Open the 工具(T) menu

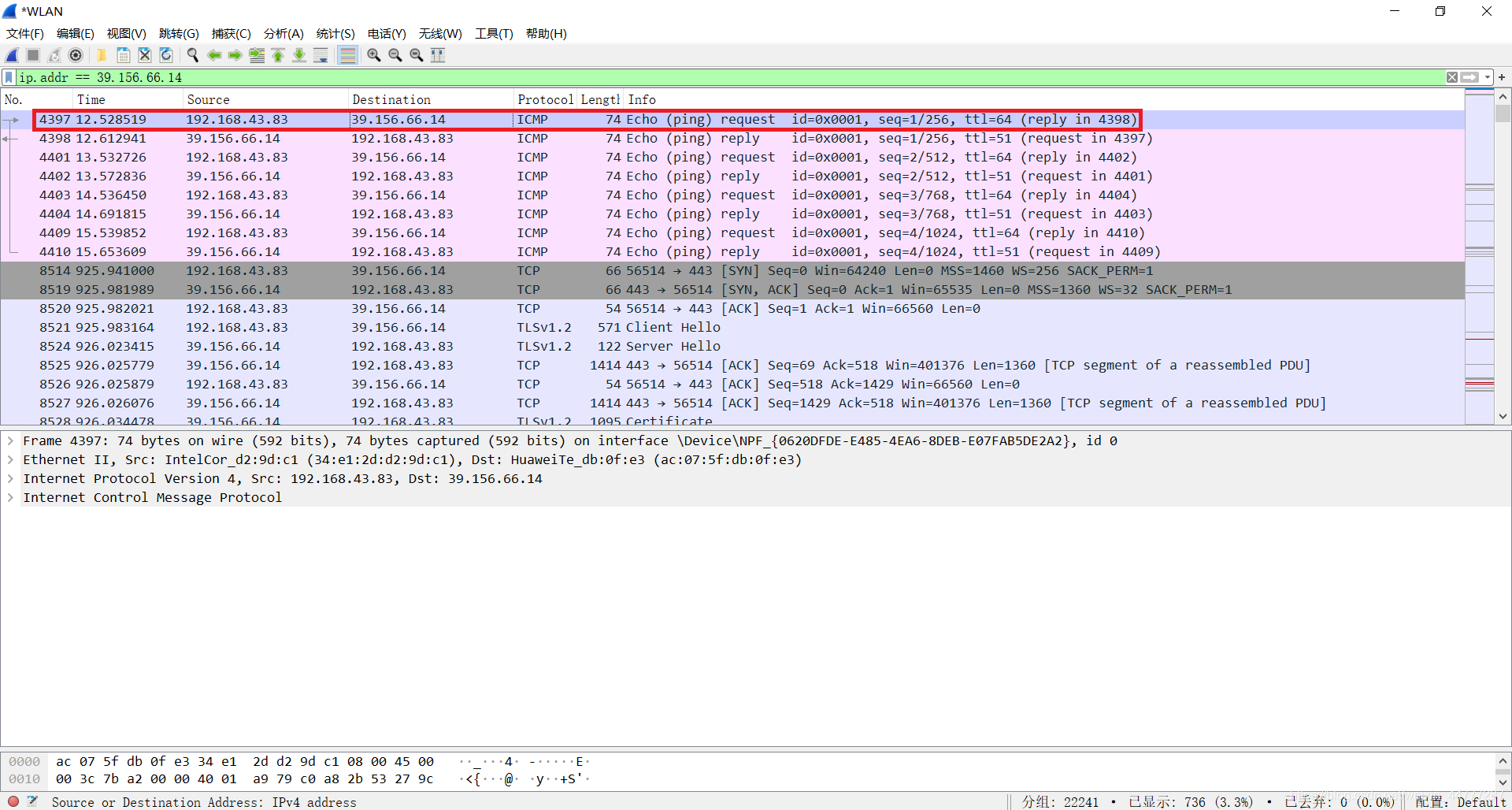coord(494,34)
